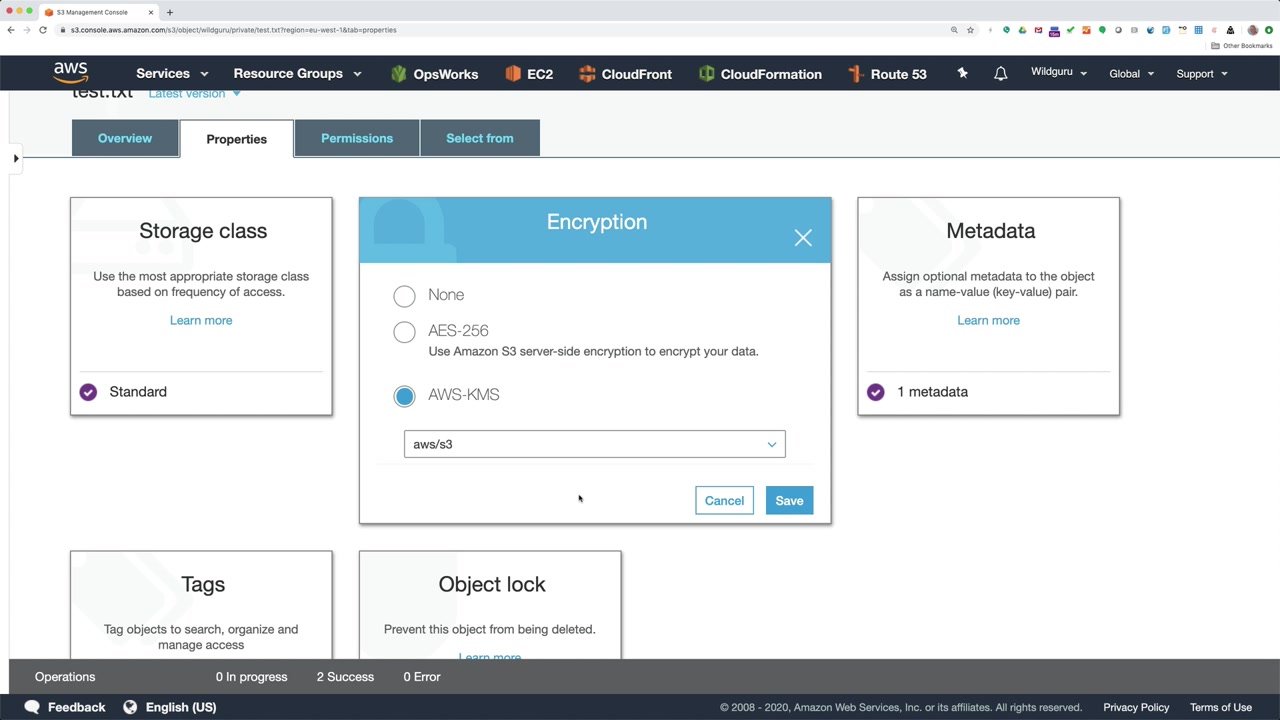Expand the left navigation side panel arrow

click(x=16, y=158)
